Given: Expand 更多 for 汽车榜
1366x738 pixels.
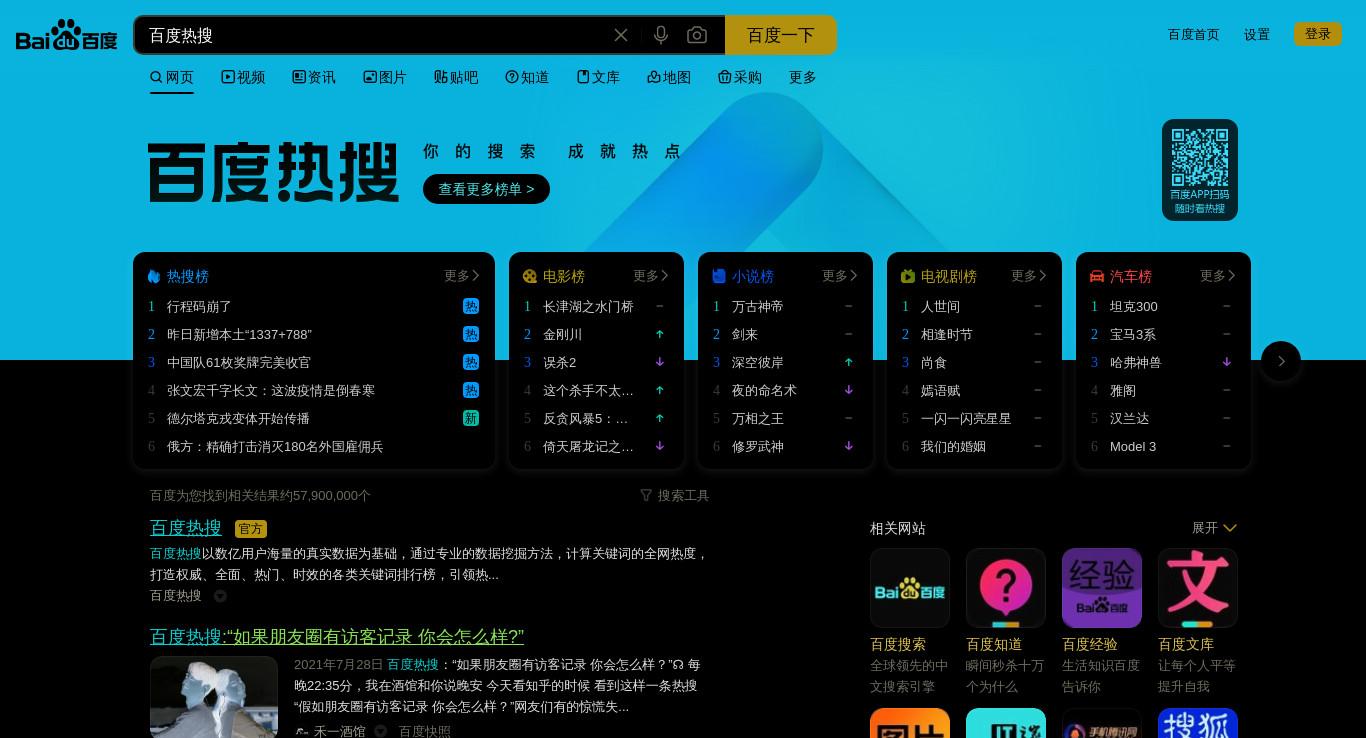Looking at the screenshot, I should click(x=1218, y=276).
